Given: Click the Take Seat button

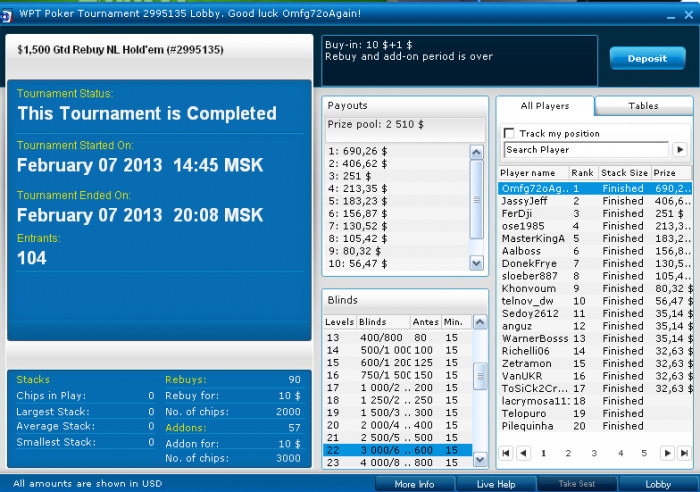Looking at the screenshot, I should (x=577, y=484).
